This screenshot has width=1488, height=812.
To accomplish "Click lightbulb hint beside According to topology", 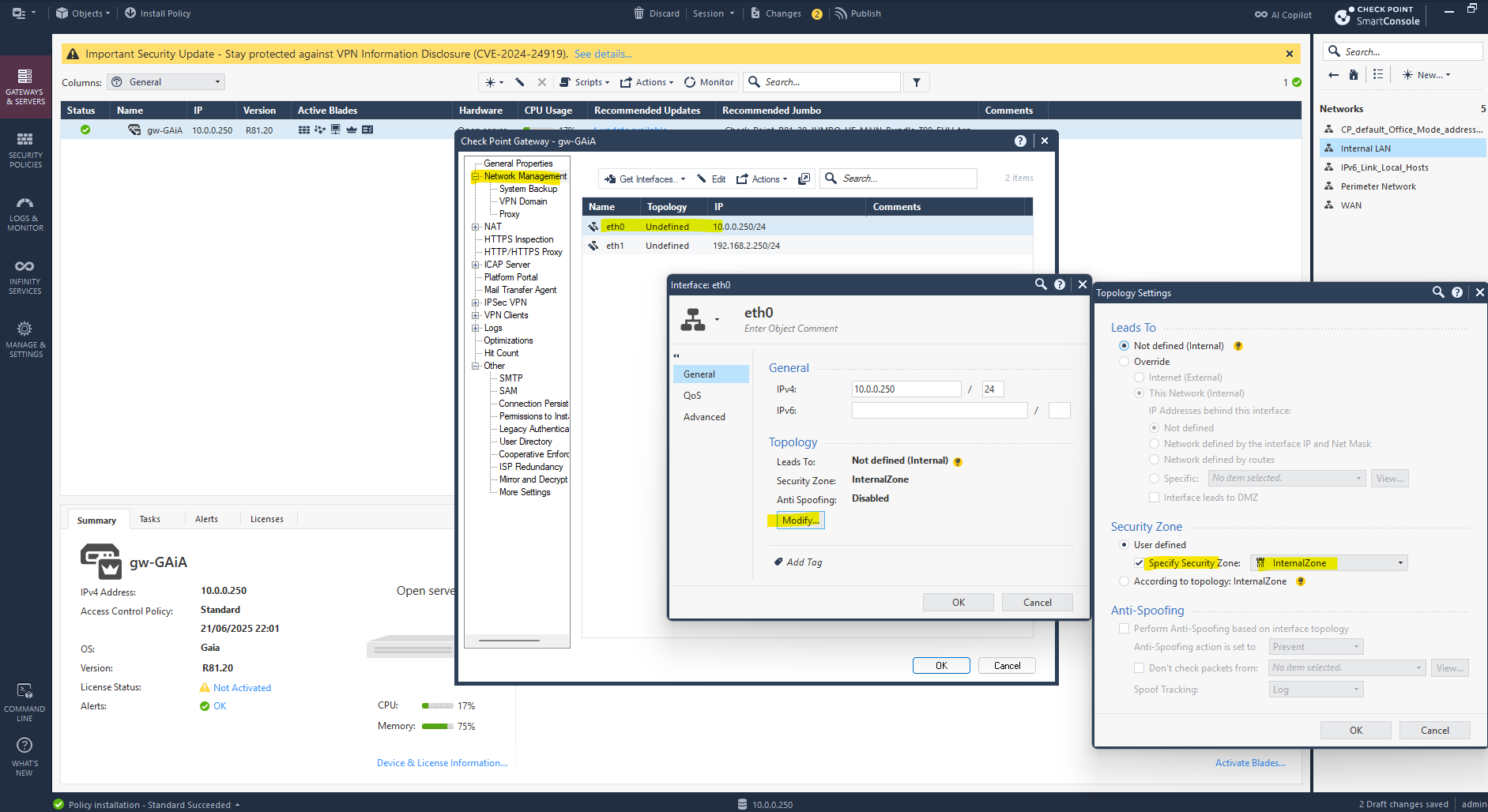I will pyautogui.click(x=1300, y=581).
